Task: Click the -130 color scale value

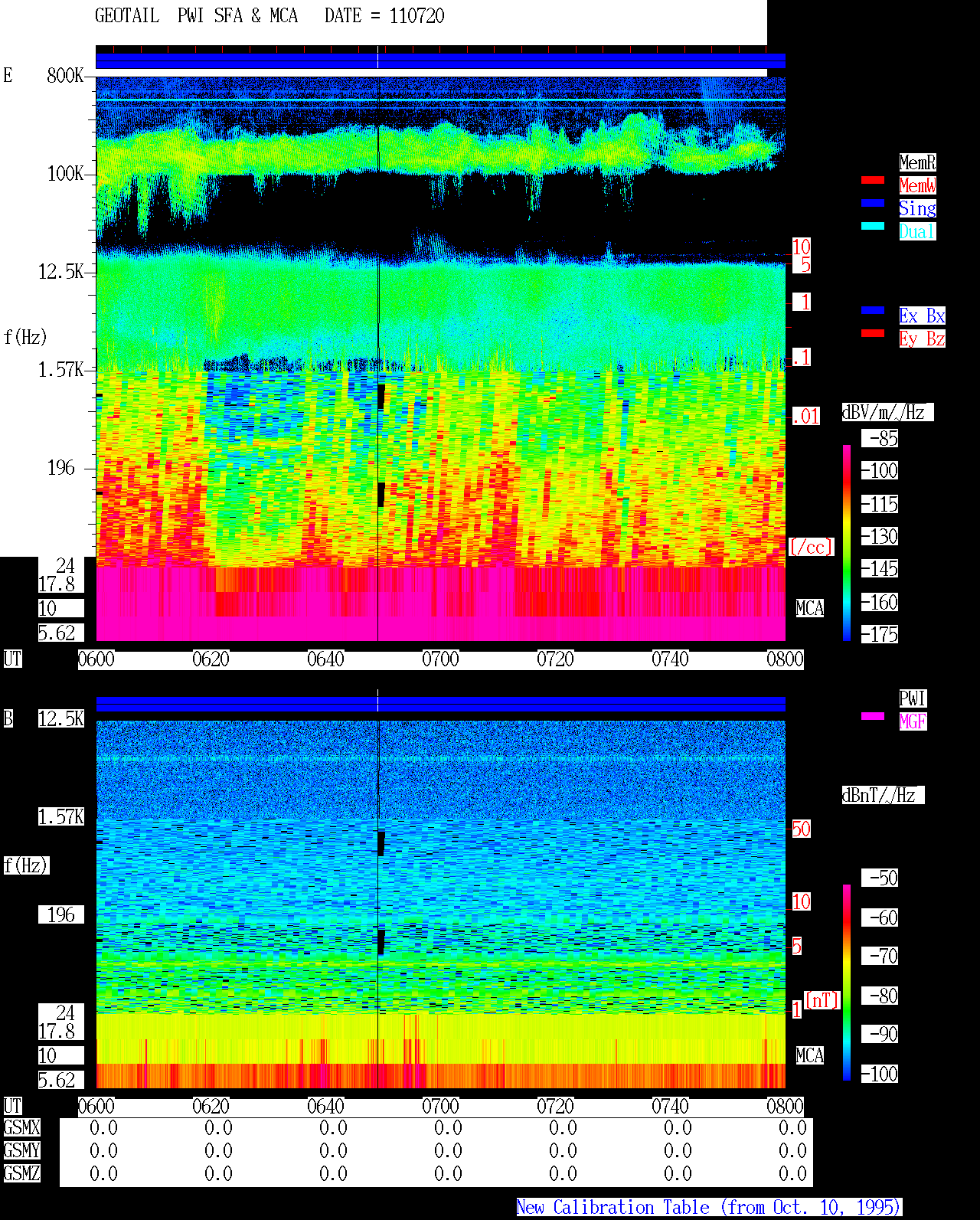Action: pos(880,537)
